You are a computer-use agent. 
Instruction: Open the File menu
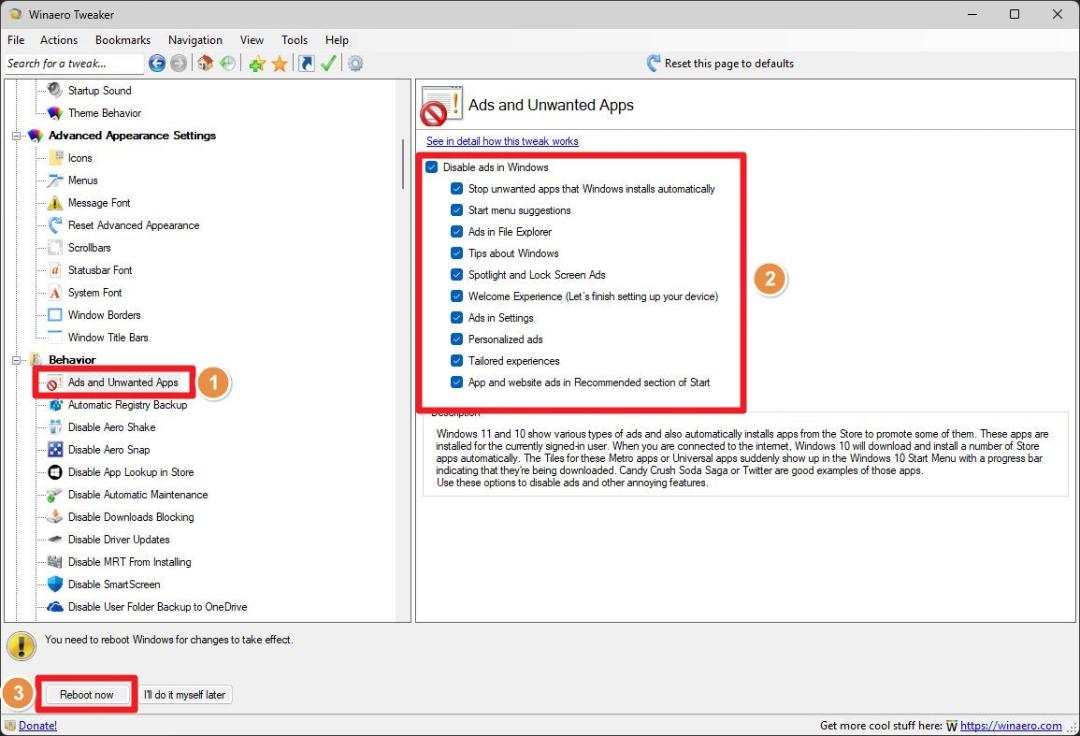tap(16, 40)
